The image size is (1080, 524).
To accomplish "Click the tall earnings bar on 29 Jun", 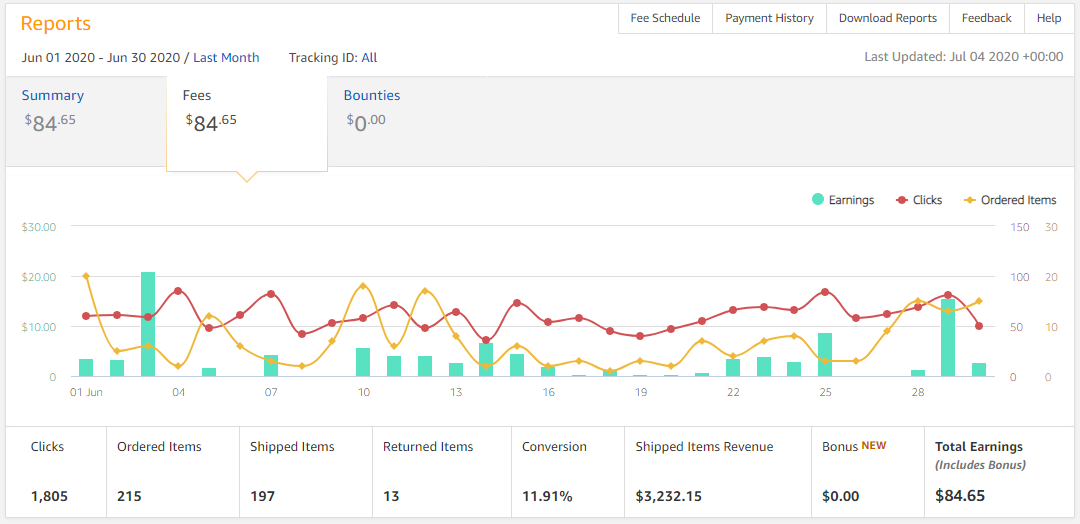I will pyautogui.click(x=948, y=337).
